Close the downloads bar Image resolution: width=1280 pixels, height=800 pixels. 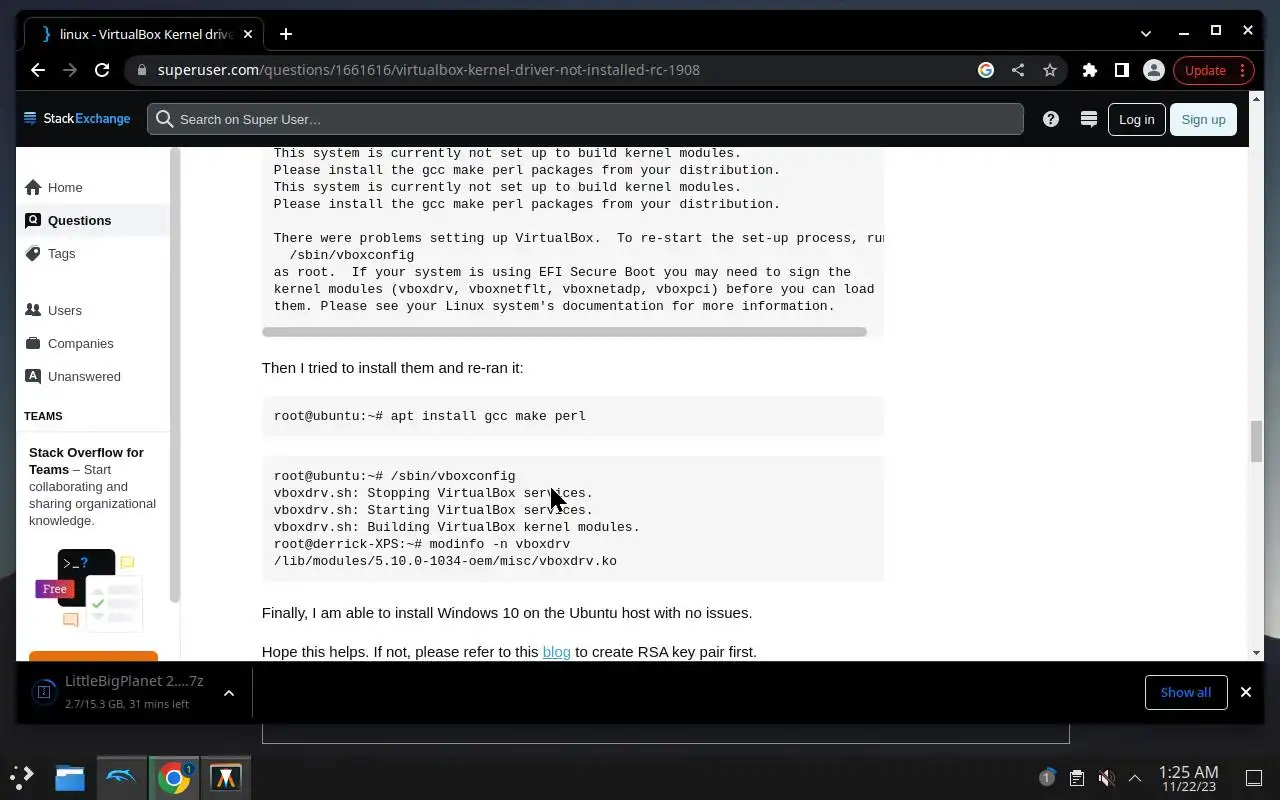1246,692
